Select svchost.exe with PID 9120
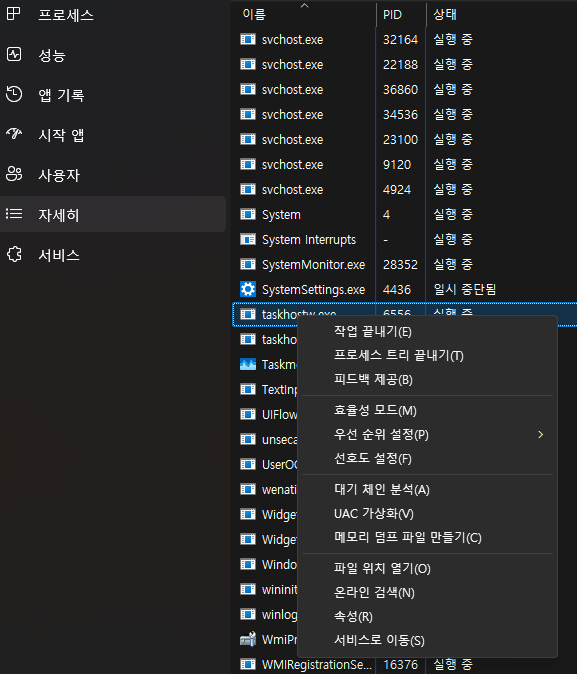Image resolution: width=577 pixels, height=674 pixels. (x=292, y=165)
